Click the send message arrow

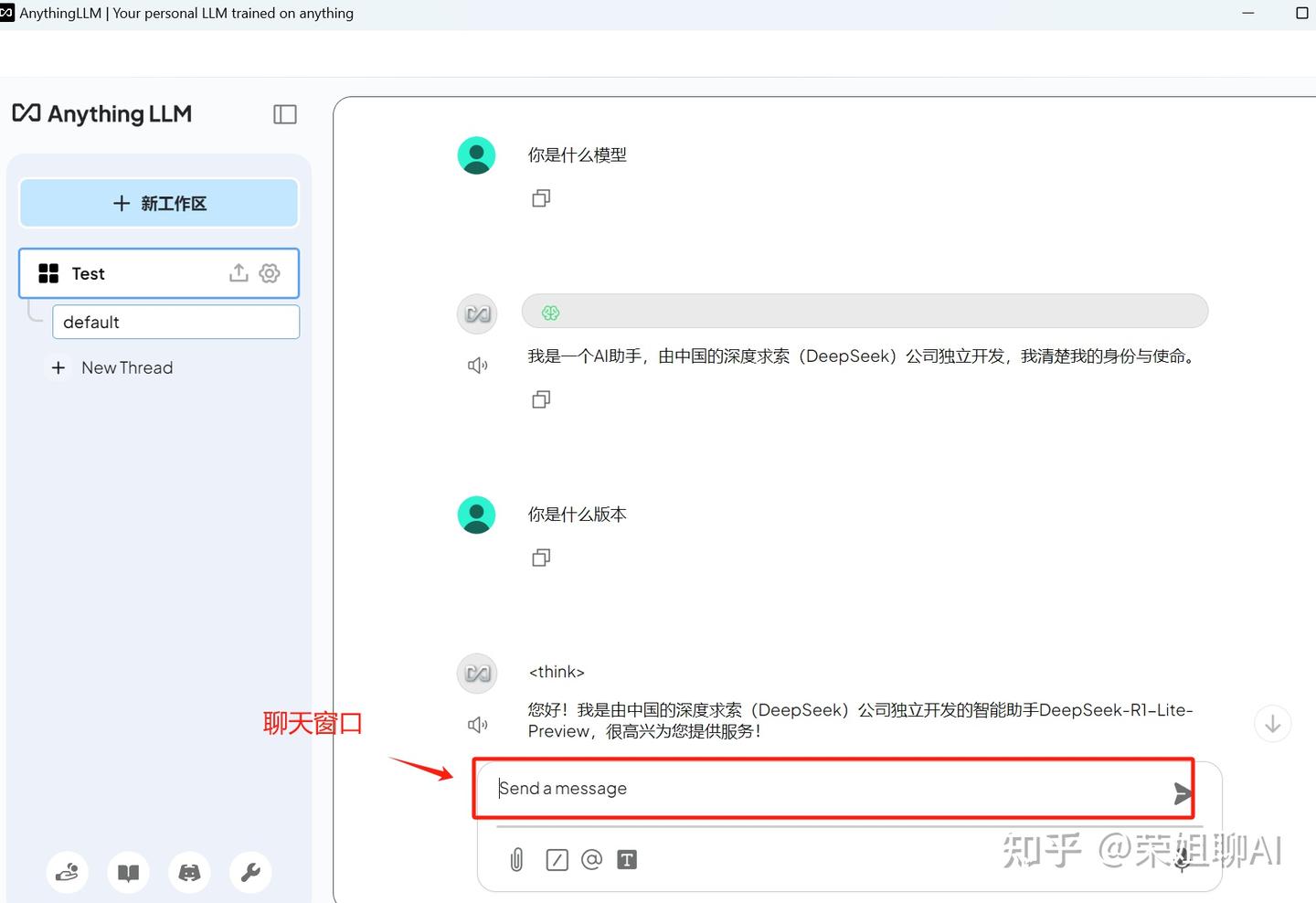[1182, 793]
